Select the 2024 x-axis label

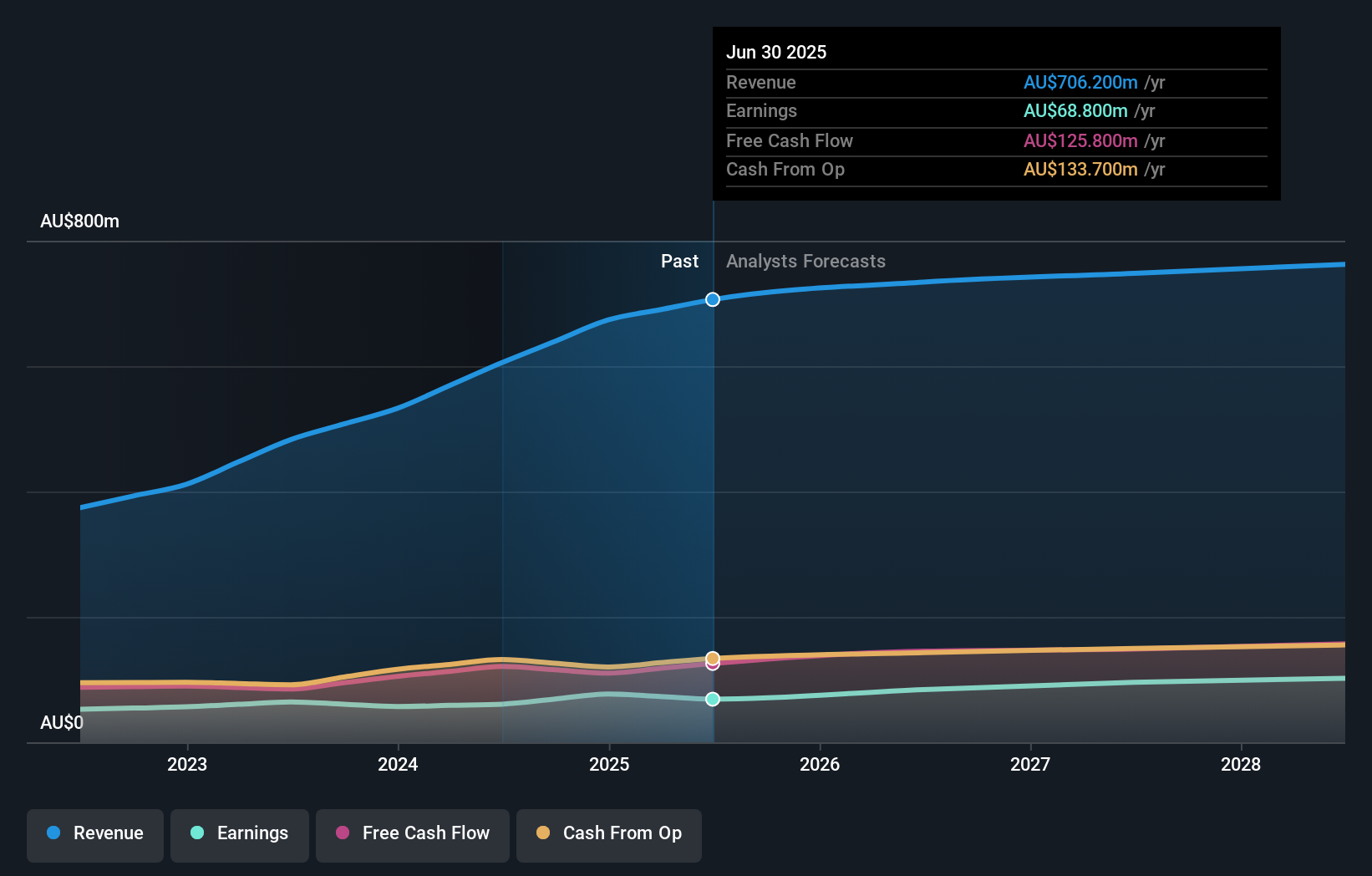[398, 764]
